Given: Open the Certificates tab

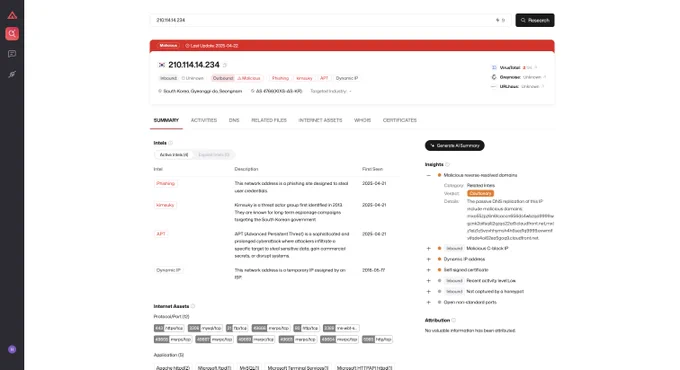Looking at the screenshot, I should 399,120.
